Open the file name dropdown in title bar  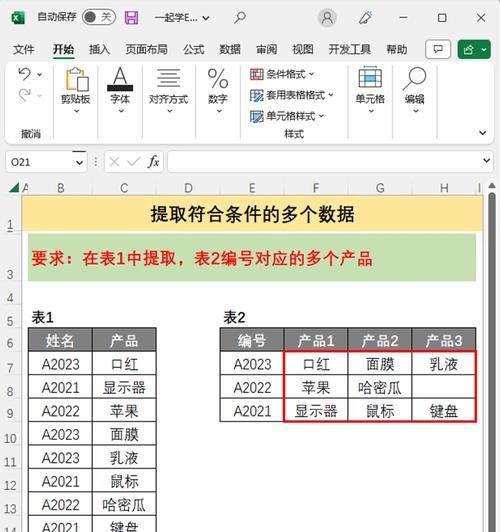coord(206,18)
